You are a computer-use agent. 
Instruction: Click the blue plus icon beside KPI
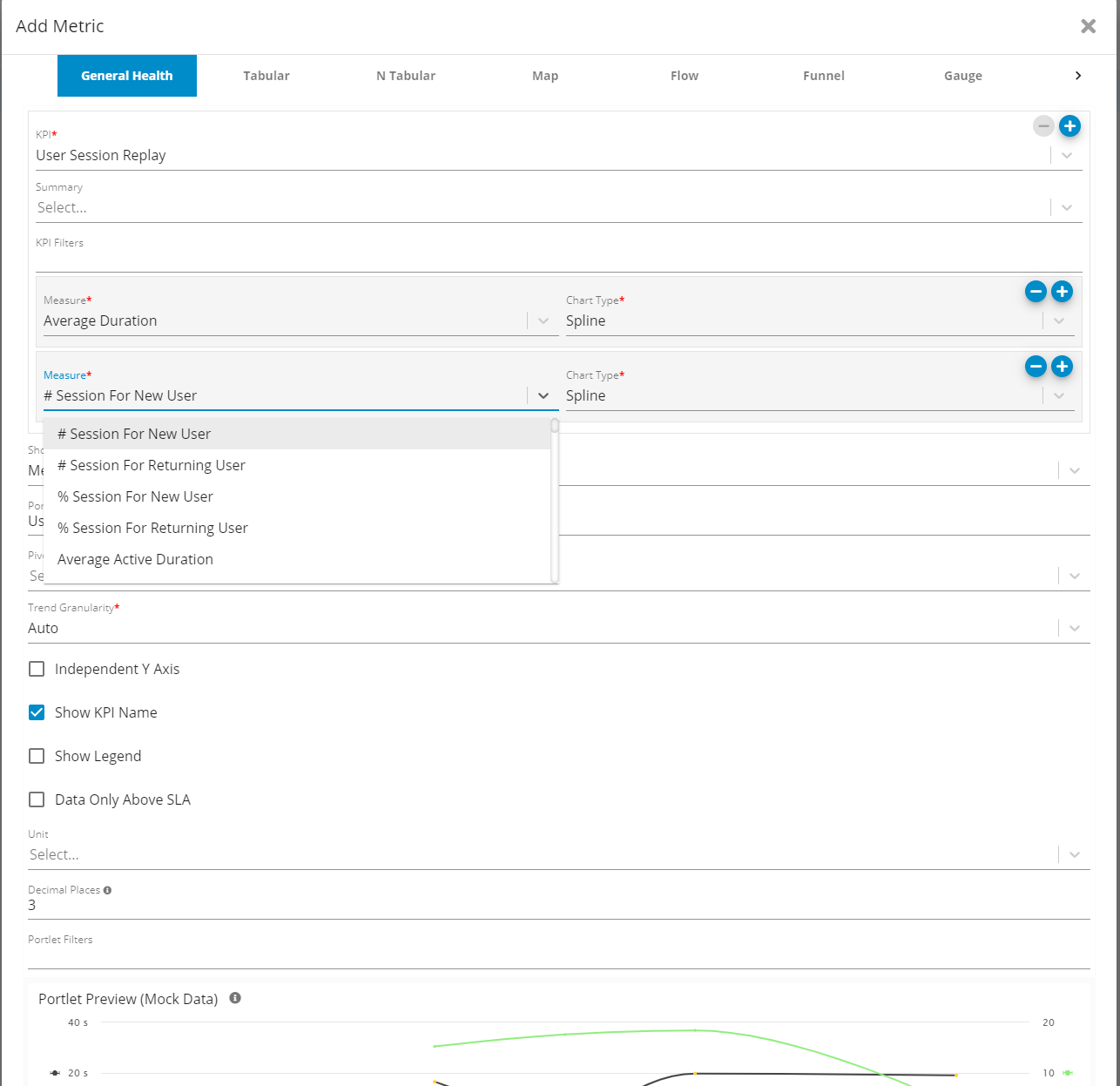[x=1069, y=126]
